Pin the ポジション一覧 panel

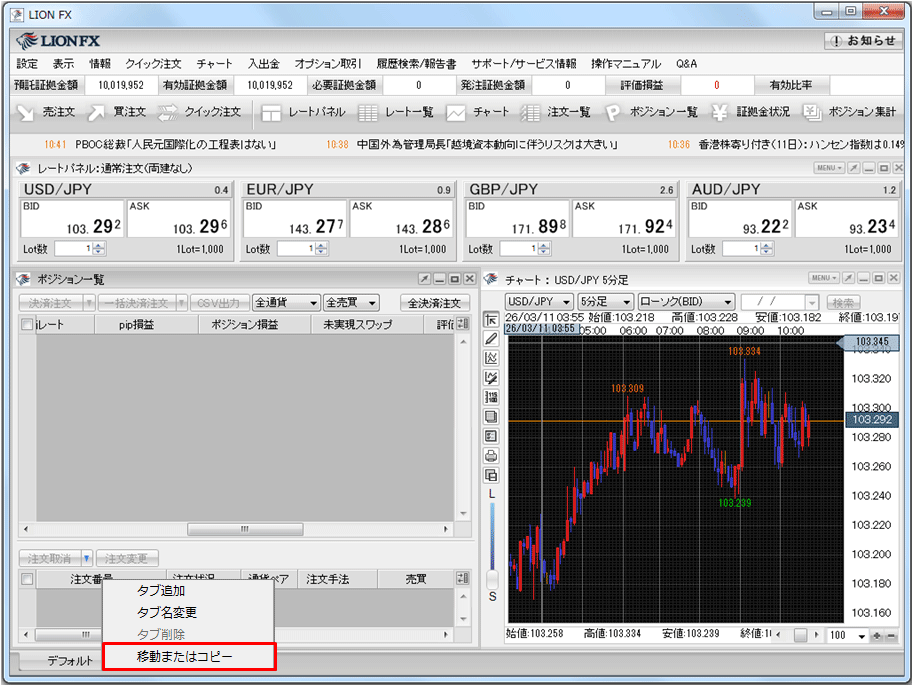click(x=424, y=279)
